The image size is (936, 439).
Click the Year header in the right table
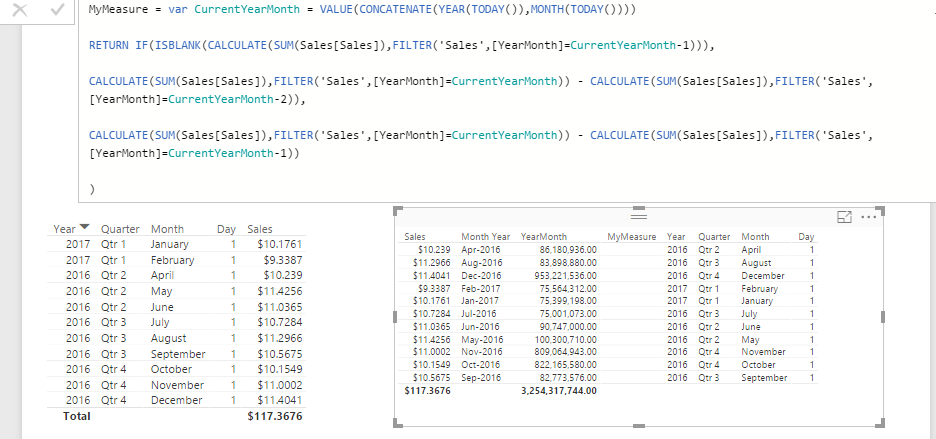pos(676,237)
